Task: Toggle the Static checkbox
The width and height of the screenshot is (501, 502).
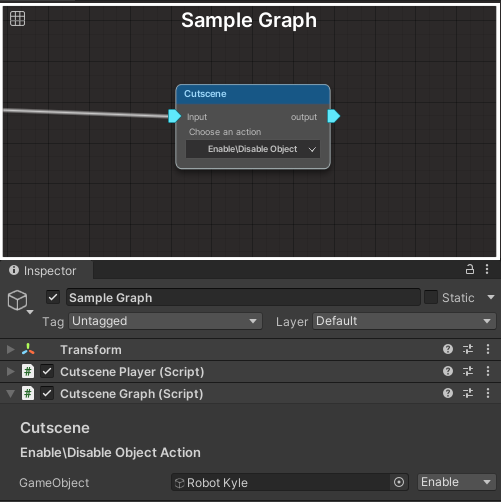Action: click(x=431, y=297)
